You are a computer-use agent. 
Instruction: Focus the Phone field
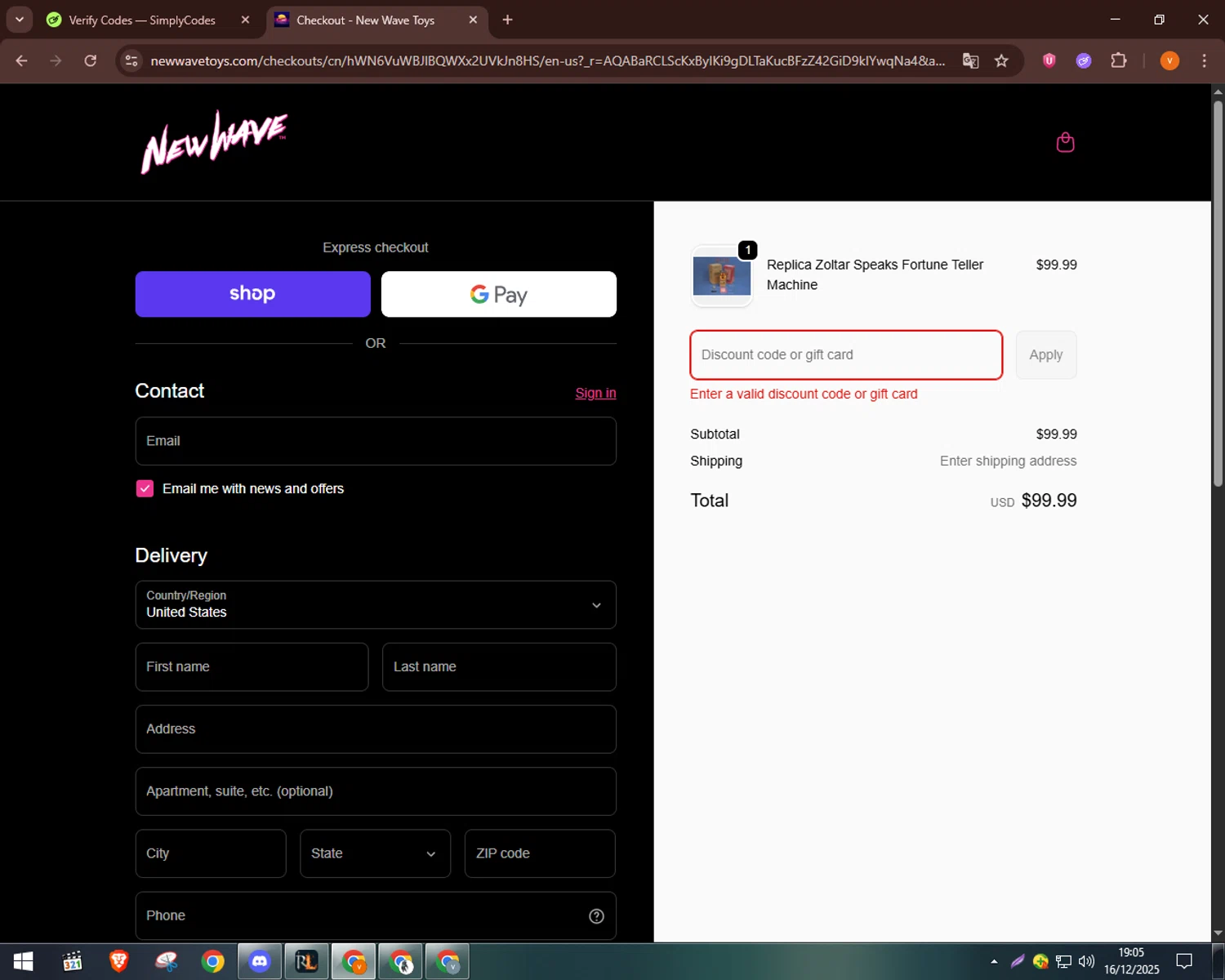point(376,916)
